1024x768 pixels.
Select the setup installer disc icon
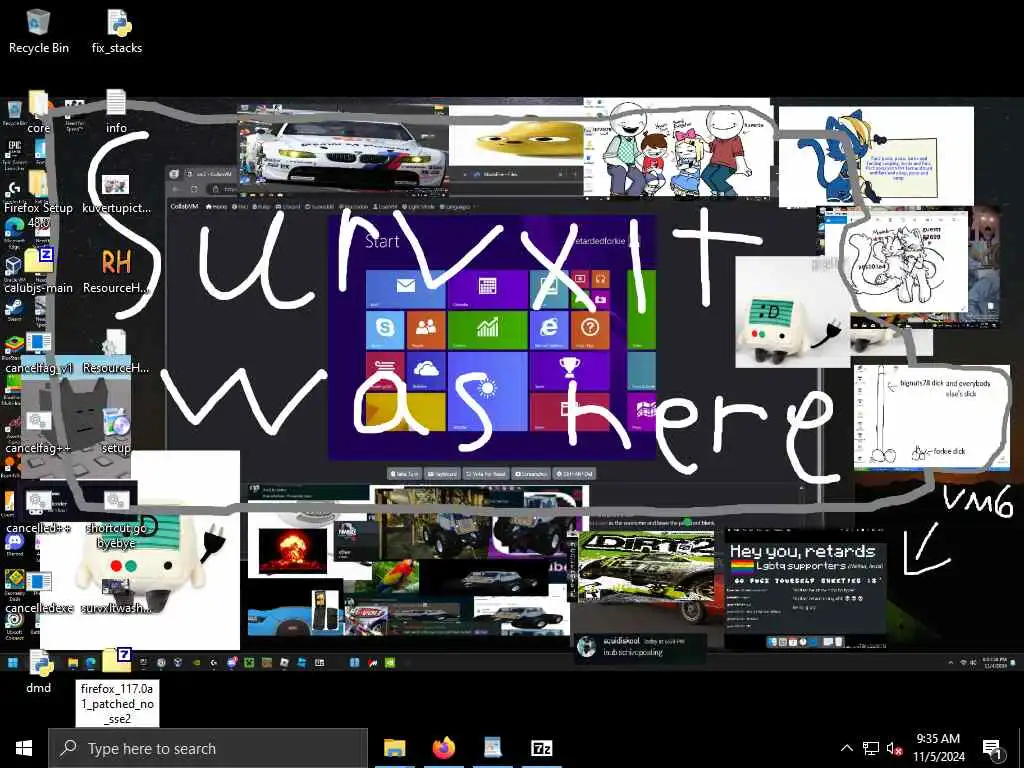(x=116, y=431)
